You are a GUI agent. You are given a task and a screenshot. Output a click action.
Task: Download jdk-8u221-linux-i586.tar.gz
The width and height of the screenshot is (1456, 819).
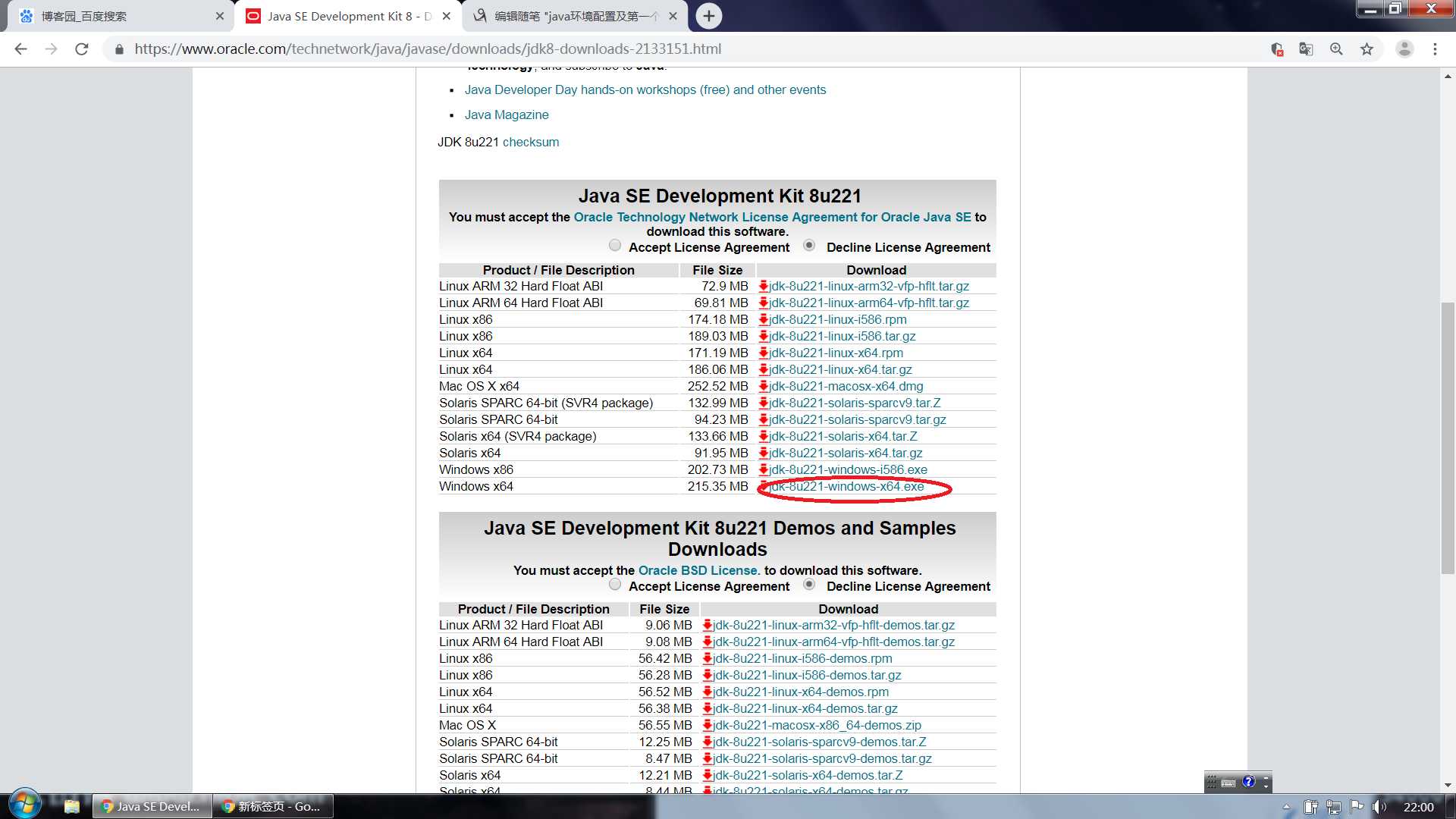[x=842, y=336]
